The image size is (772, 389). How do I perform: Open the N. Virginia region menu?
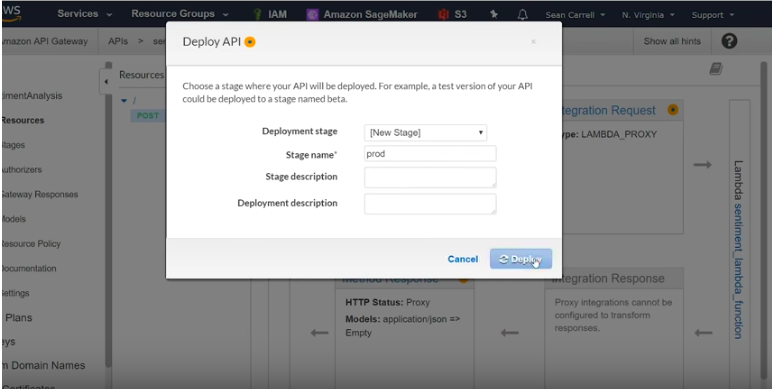pos(648,15)
